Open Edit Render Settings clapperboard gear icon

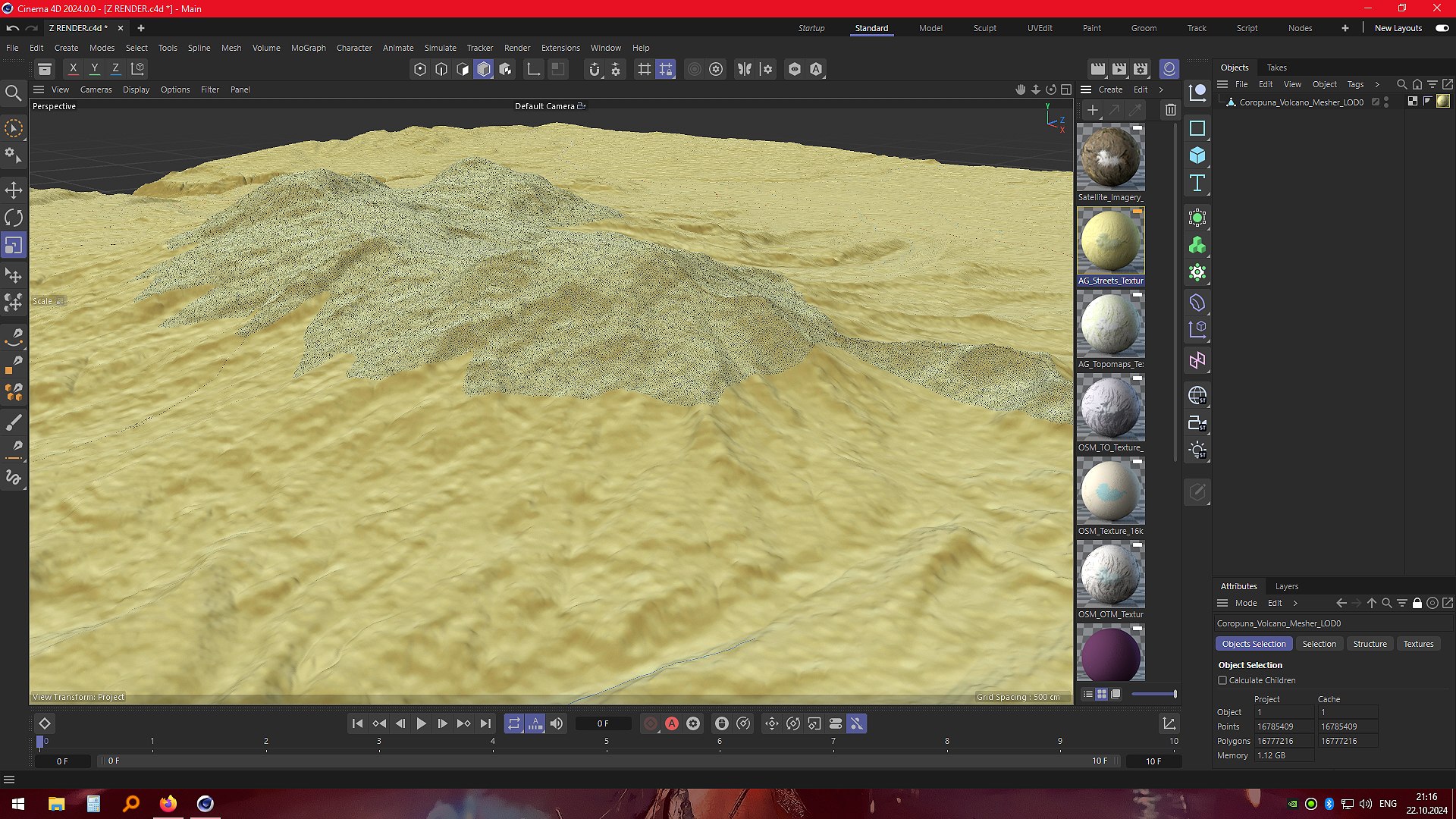click(x=1141, y=69)
